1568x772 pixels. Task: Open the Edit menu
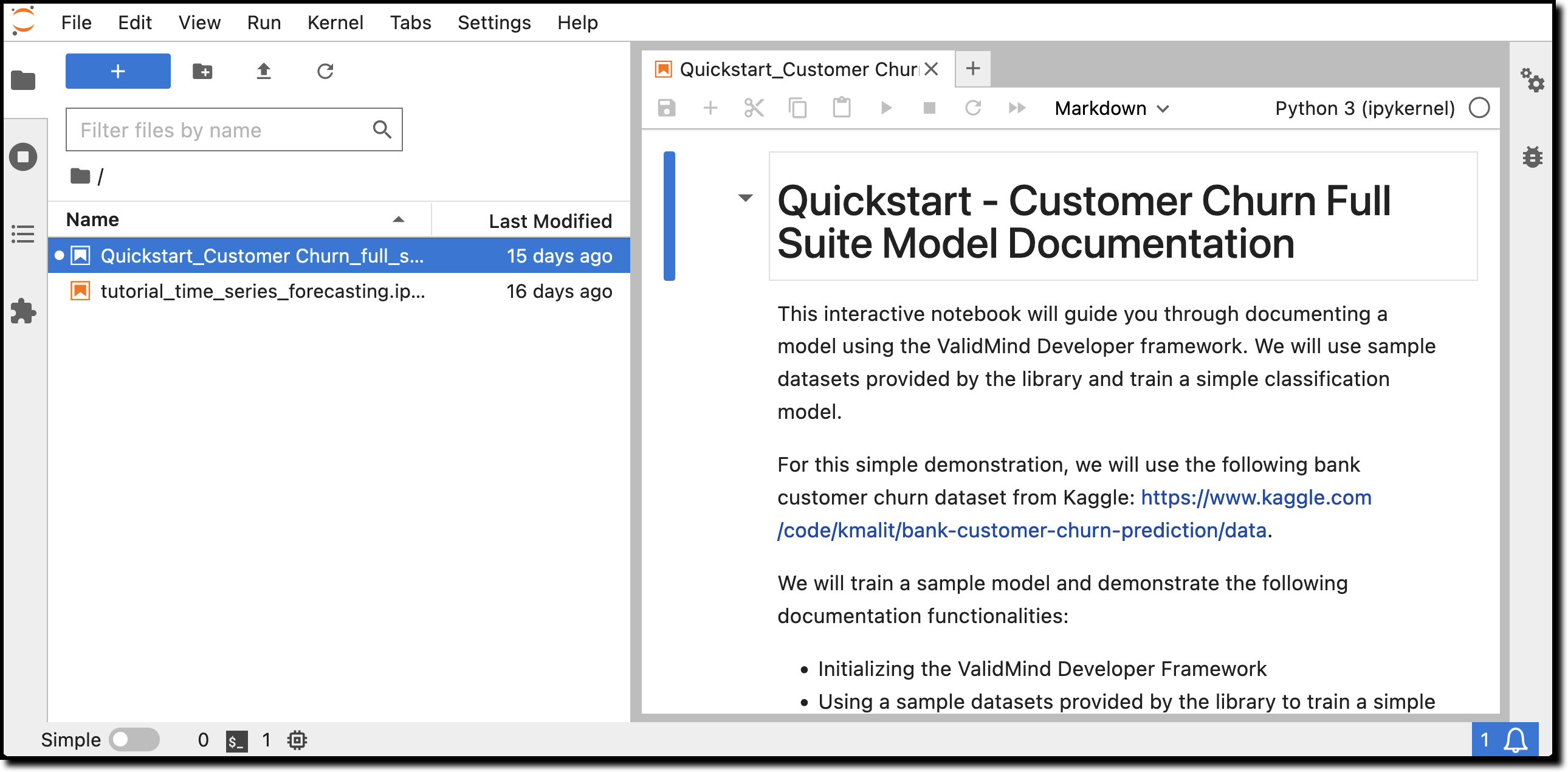(x=134, y=22)
